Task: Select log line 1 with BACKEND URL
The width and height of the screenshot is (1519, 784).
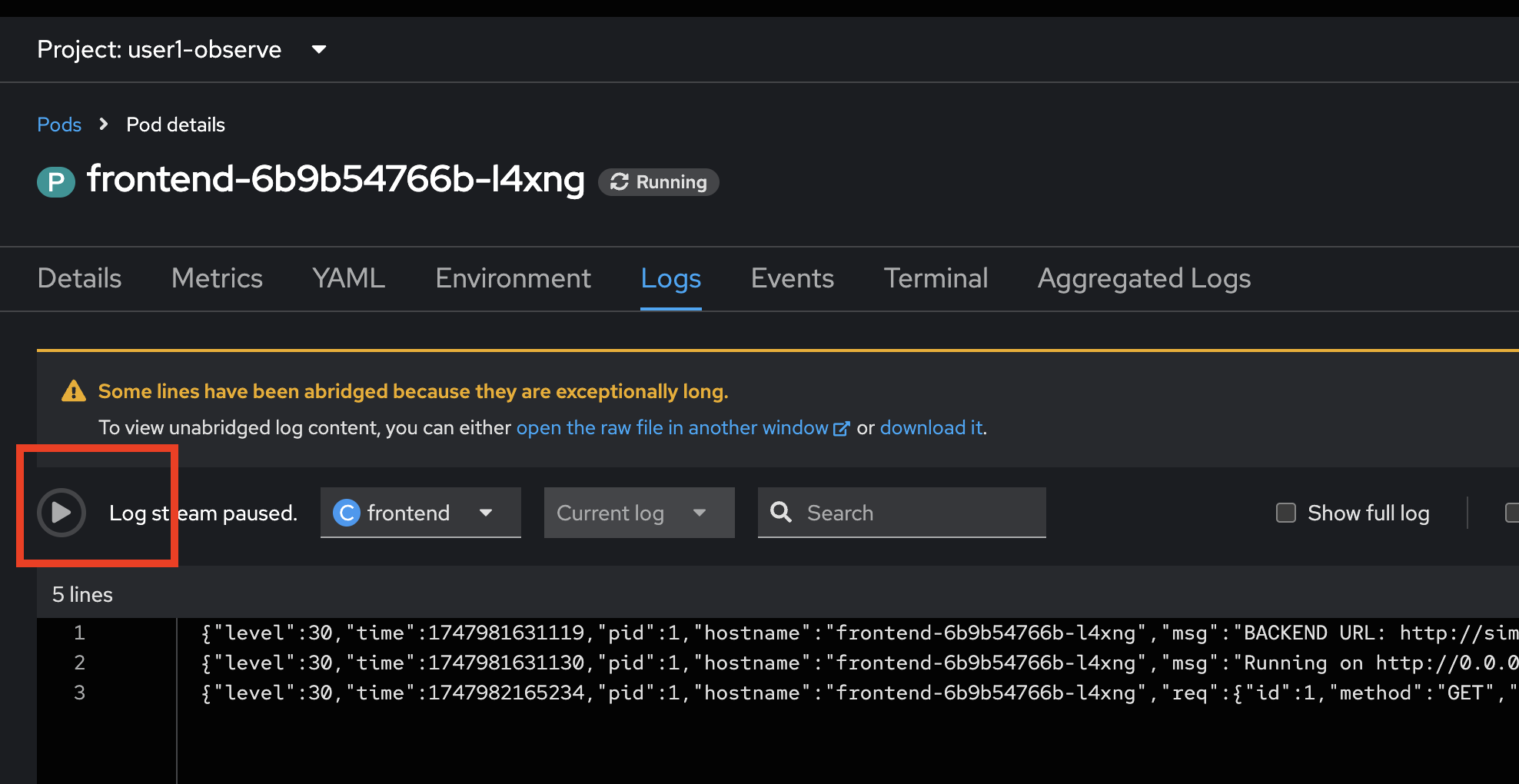Action: 859,633
